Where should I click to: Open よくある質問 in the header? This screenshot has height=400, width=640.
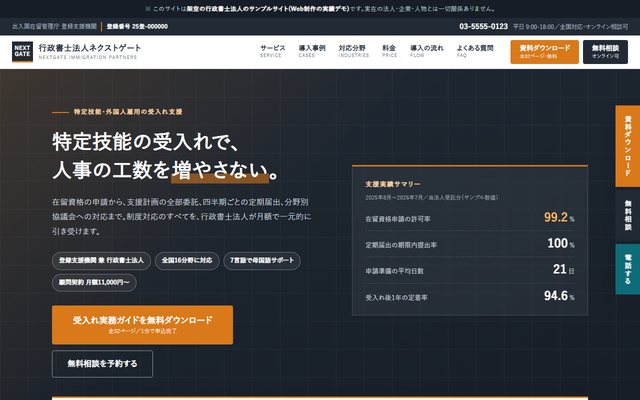pos(475,51)
